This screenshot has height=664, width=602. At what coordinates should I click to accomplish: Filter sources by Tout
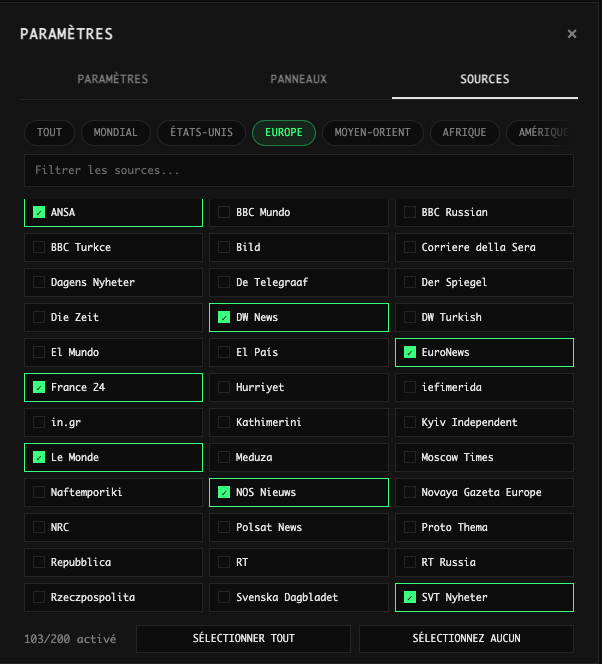pyautogui.click(x=49, y=132)
